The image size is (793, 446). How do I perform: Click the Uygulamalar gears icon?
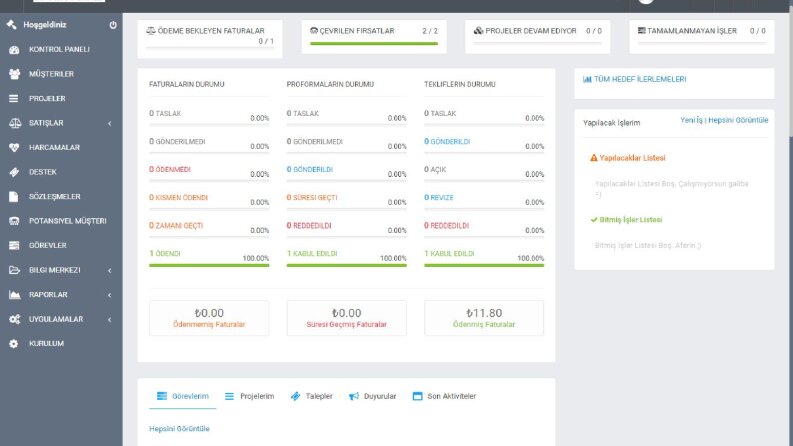[x=15, y=319]
